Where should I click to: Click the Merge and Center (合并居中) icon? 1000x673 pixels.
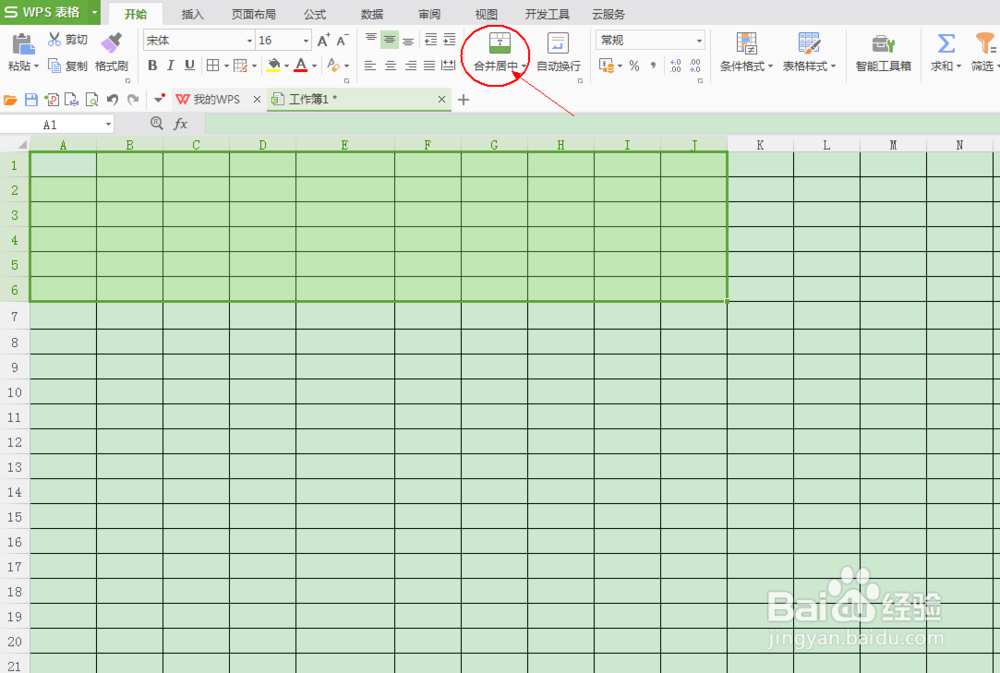[499, 43]
